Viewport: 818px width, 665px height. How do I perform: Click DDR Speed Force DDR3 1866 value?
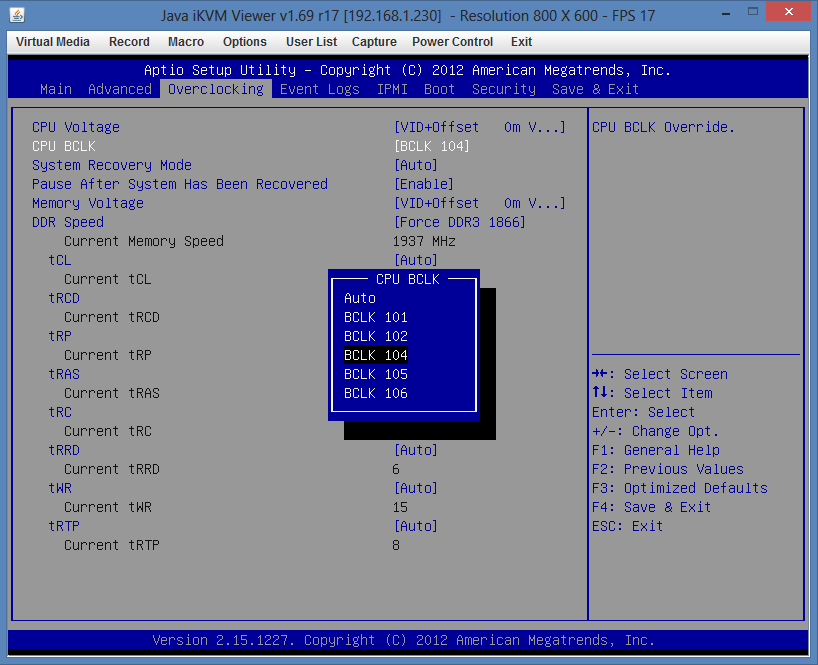(x=460, y=222)
